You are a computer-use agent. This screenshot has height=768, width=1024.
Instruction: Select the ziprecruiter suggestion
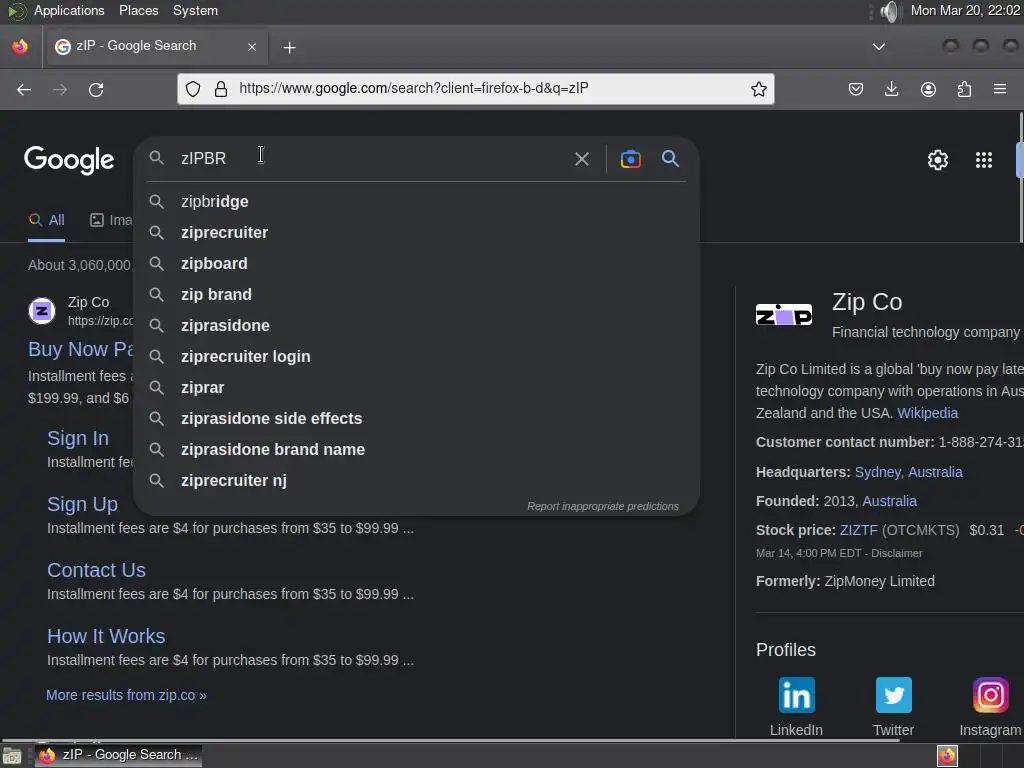tap(416, 232)
